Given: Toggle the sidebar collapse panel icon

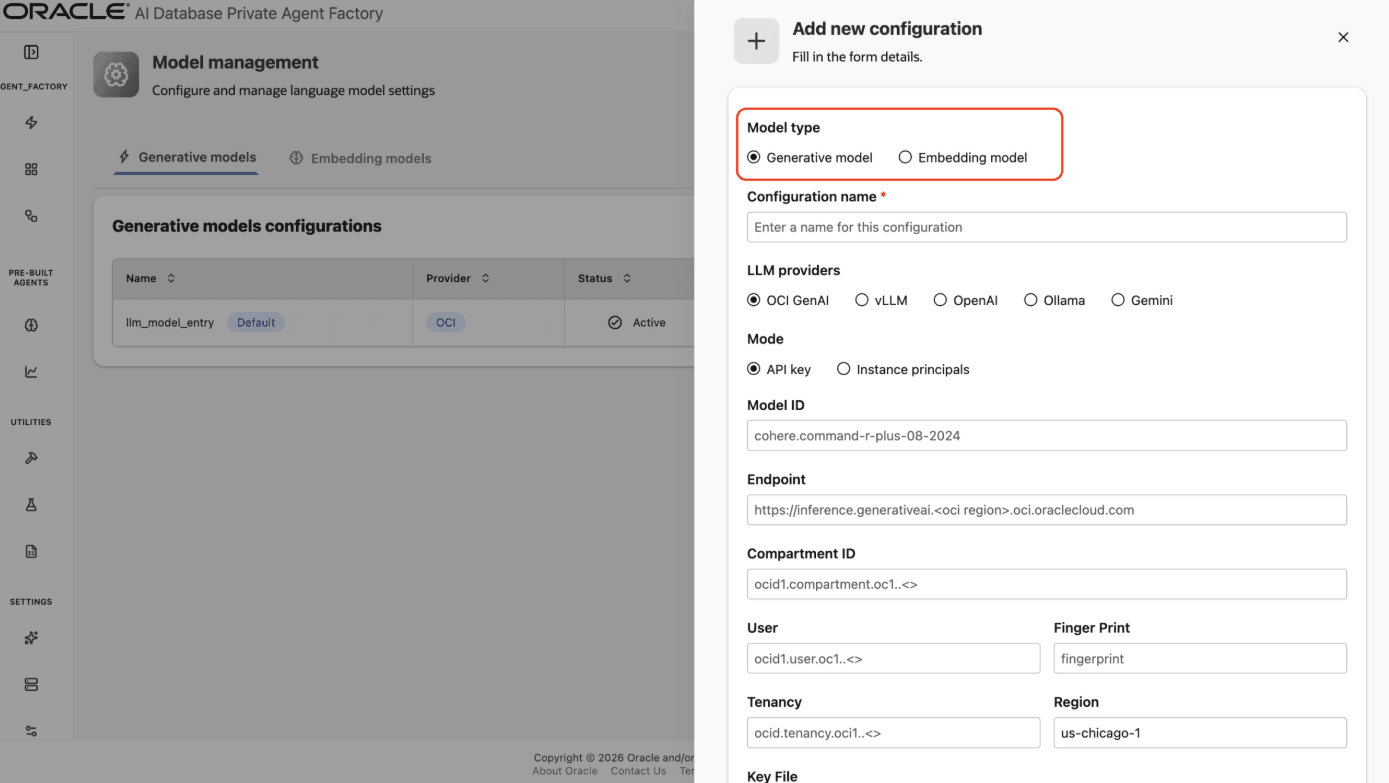Looking at the screenshot, I should pos(31,52).
